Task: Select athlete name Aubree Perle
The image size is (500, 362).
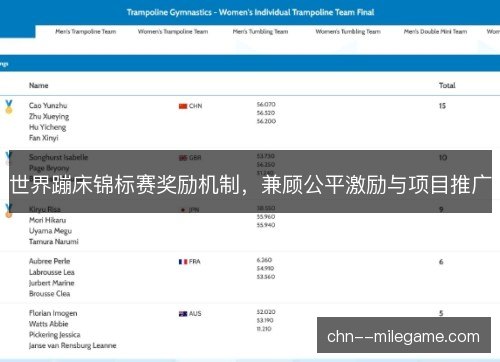Action: (x=49, y=261)
